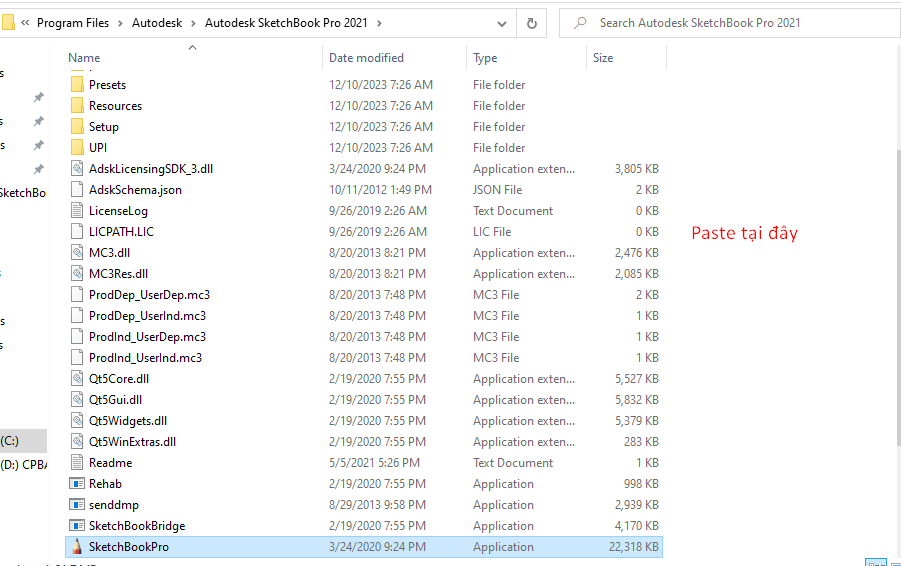Open the address bar history dropdown

click(x=502, y=24)
